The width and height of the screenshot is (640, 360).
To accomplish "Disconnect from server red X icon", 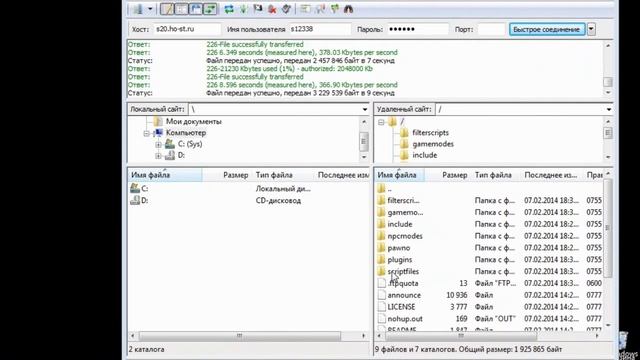I will (x=272, y=9).
